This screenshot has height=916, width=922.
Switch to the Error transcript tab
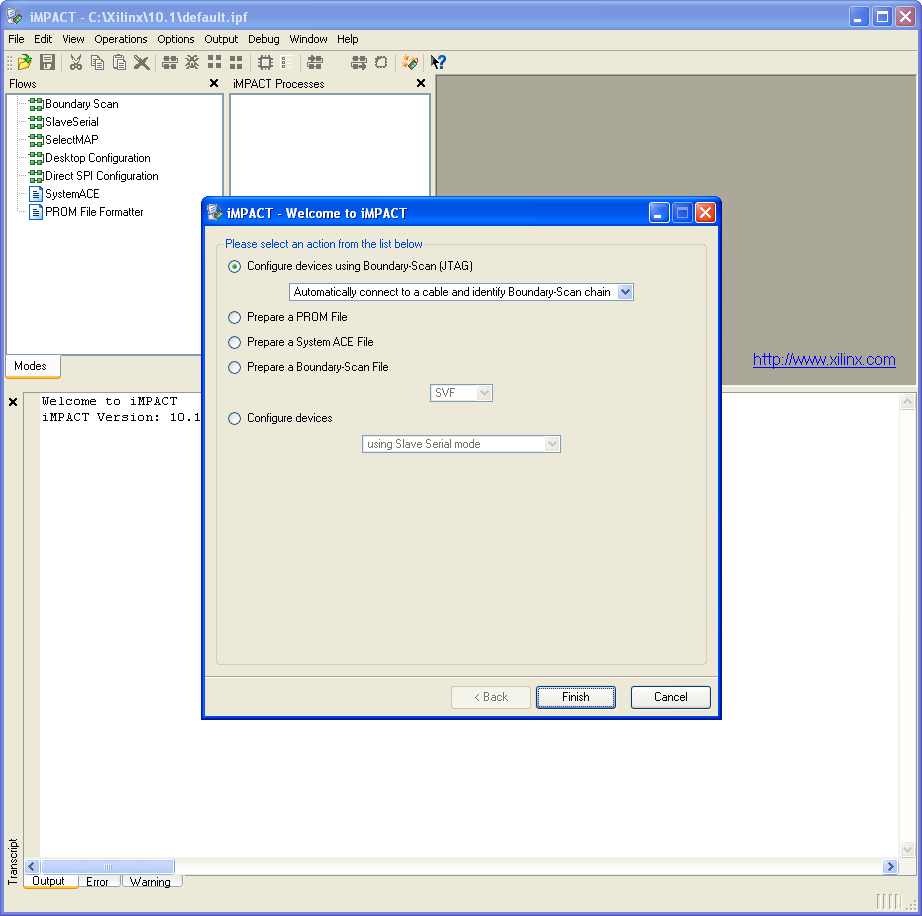(x=97, y=881)
